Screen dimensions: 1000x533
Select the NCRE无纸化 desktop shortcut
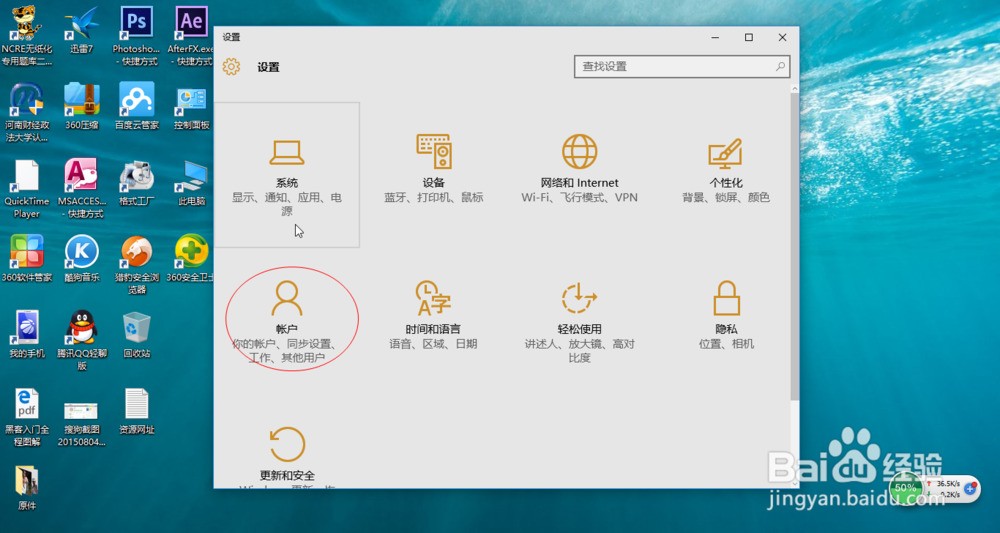pos(27,37)
